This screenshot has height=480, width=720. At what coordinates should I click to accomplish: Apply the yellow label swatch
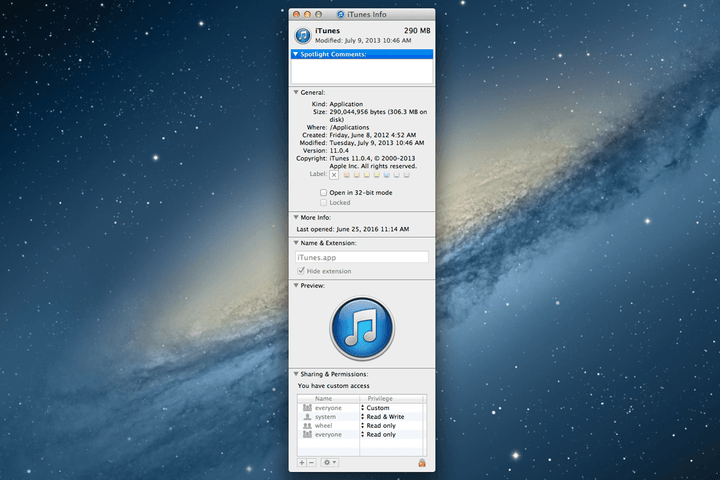367,175
